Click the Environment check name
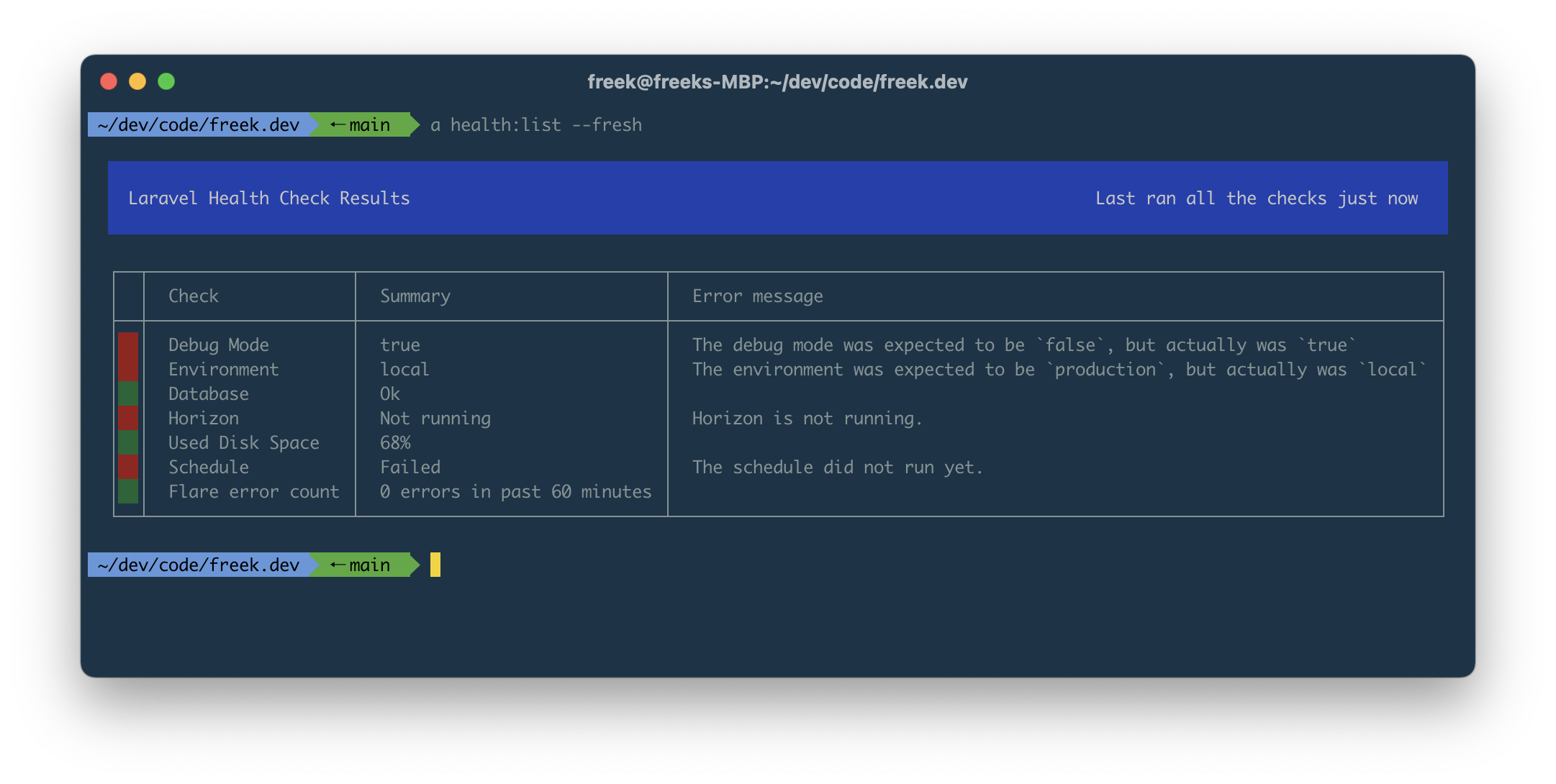Image resolution: width=1556 pixels, height=784 pixels. 223,370
